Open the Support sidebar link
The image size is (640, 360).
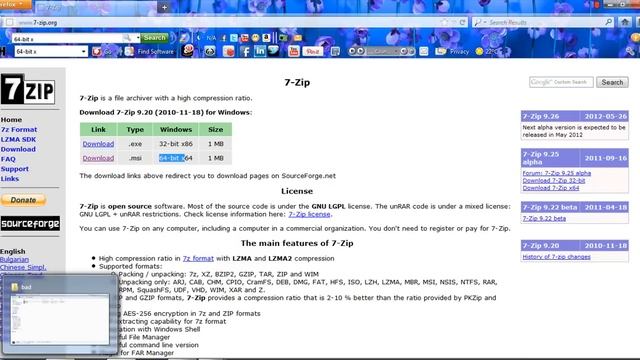coord(15,169)
